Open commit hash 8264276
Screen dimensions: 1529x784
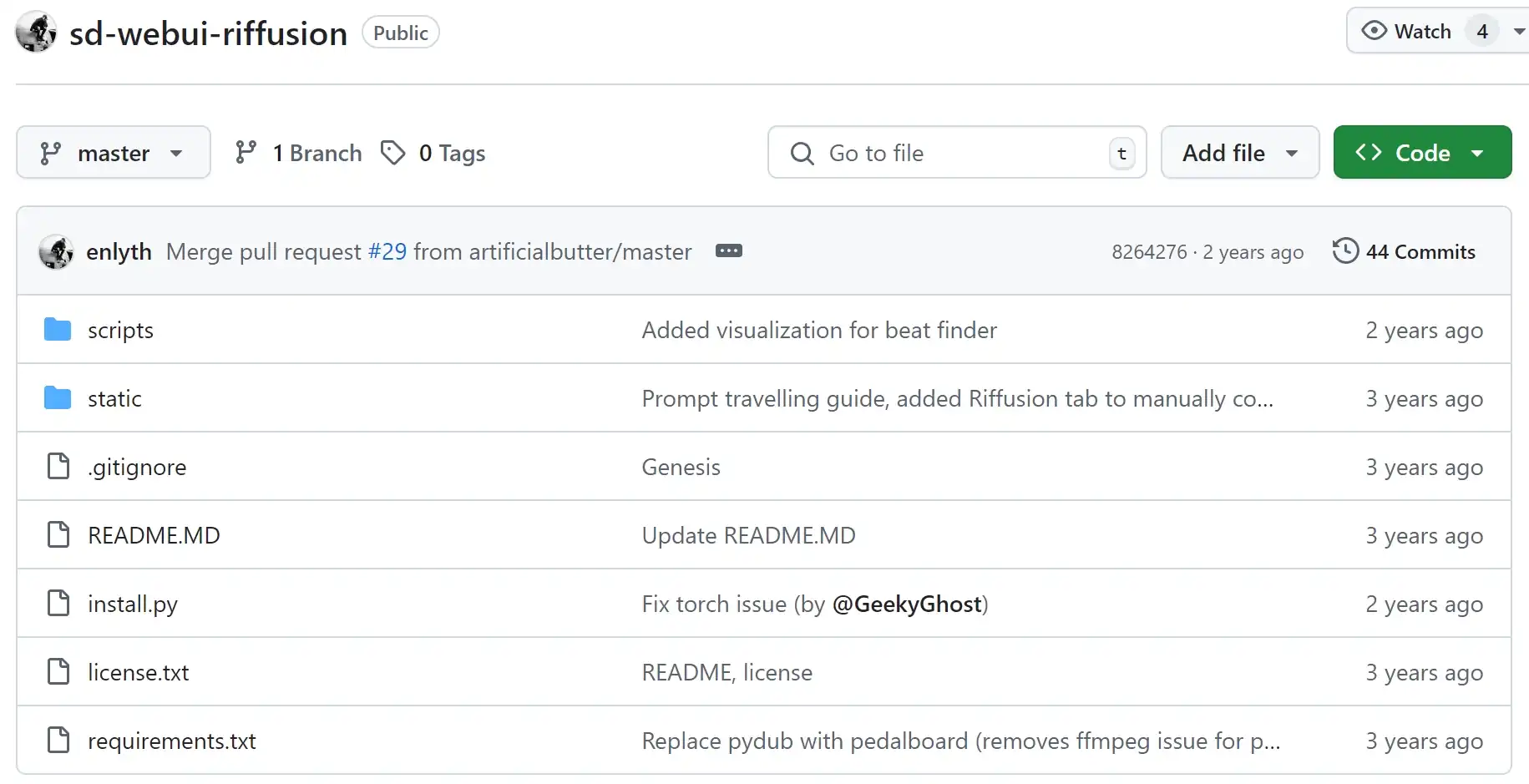point(1149,252)
